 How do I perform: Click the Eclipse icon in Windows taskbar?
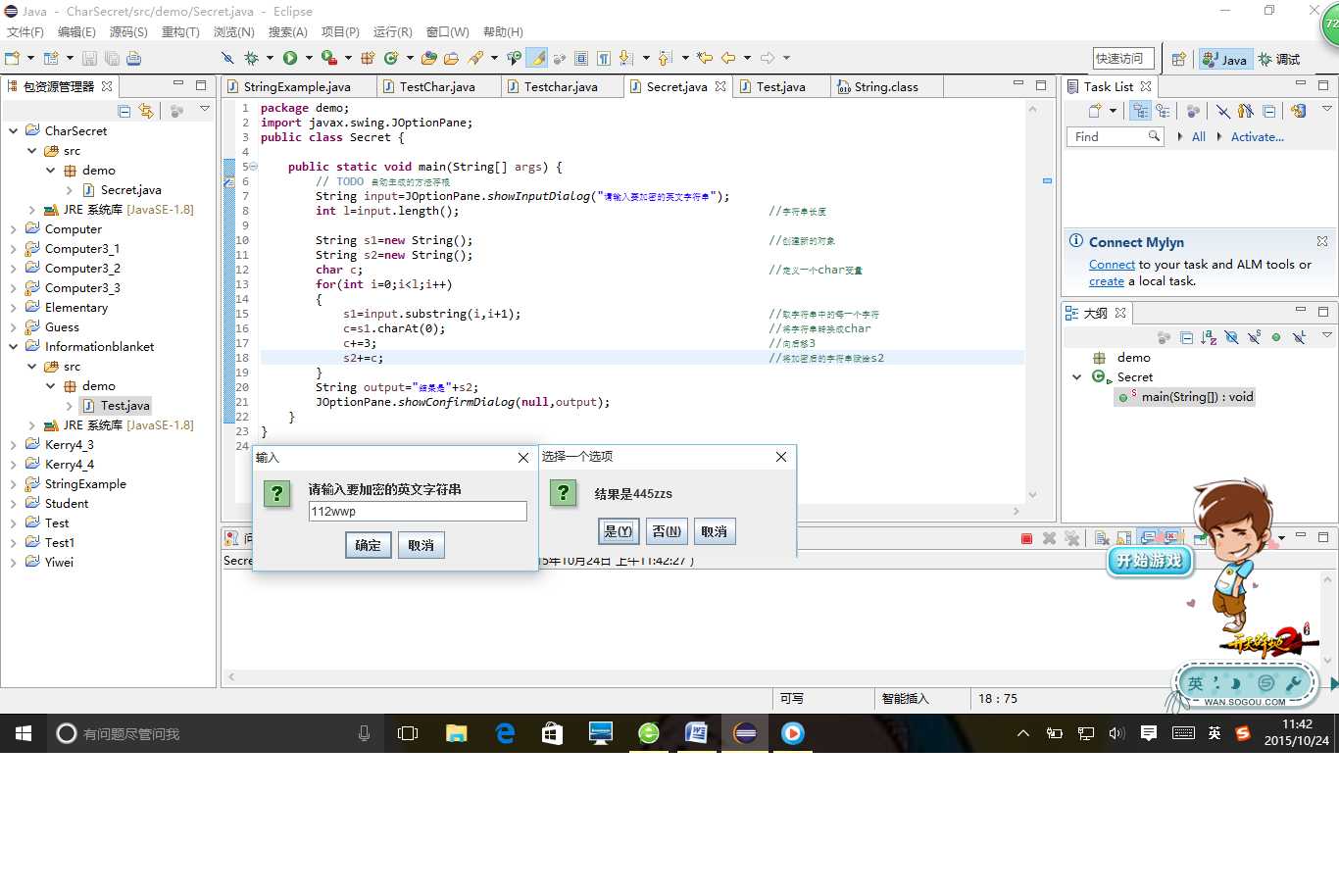745,733
